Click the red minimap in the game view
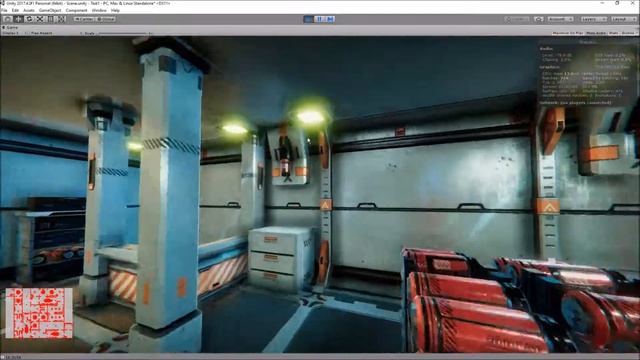Image resolution: width=640 pixels, height=360 pixels. click(x=39, y=313)
